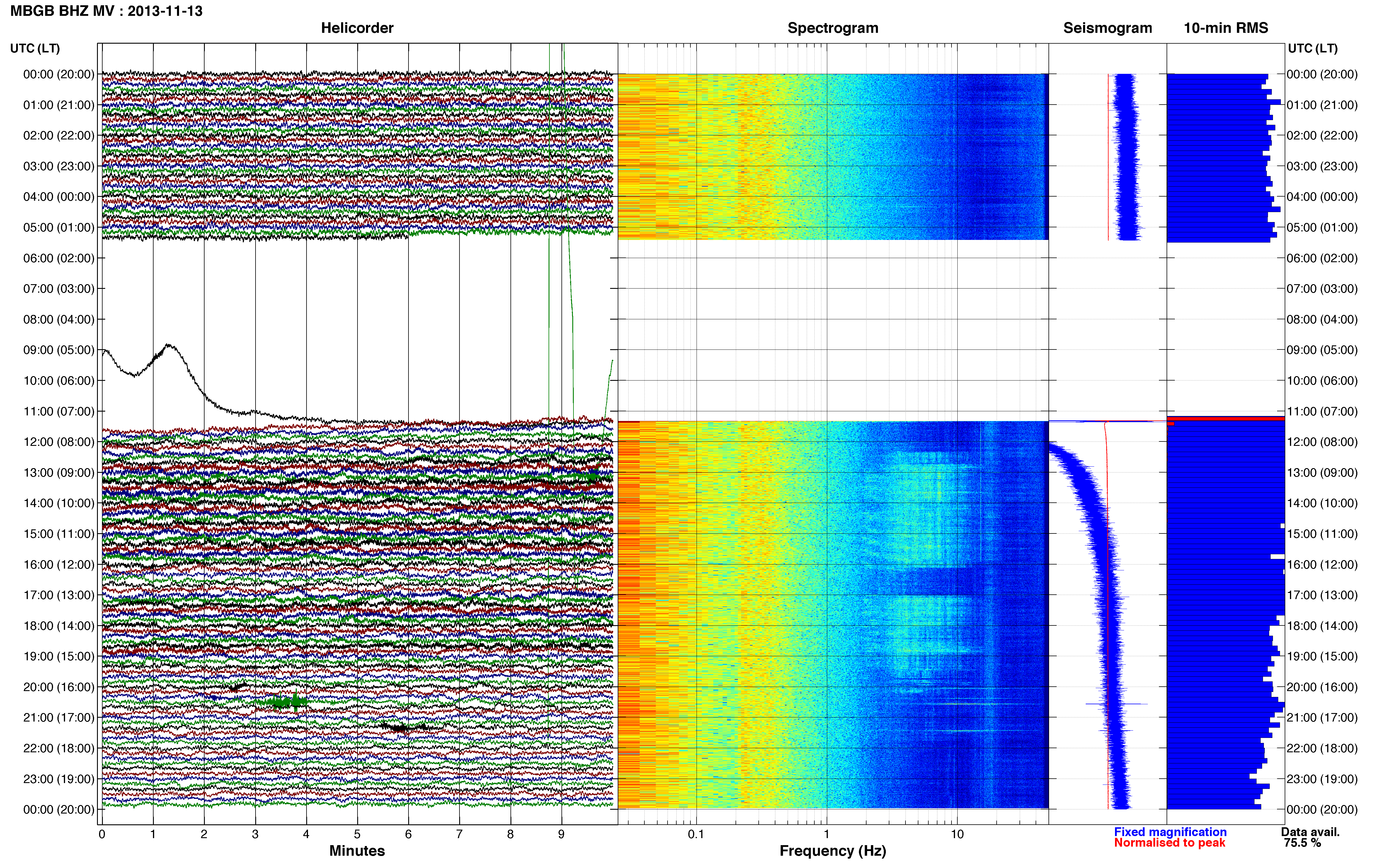Viewport: 1389px width, 868px height.
Task: Click the '10' tick on the Frequency axis
Action: [957, 835]
